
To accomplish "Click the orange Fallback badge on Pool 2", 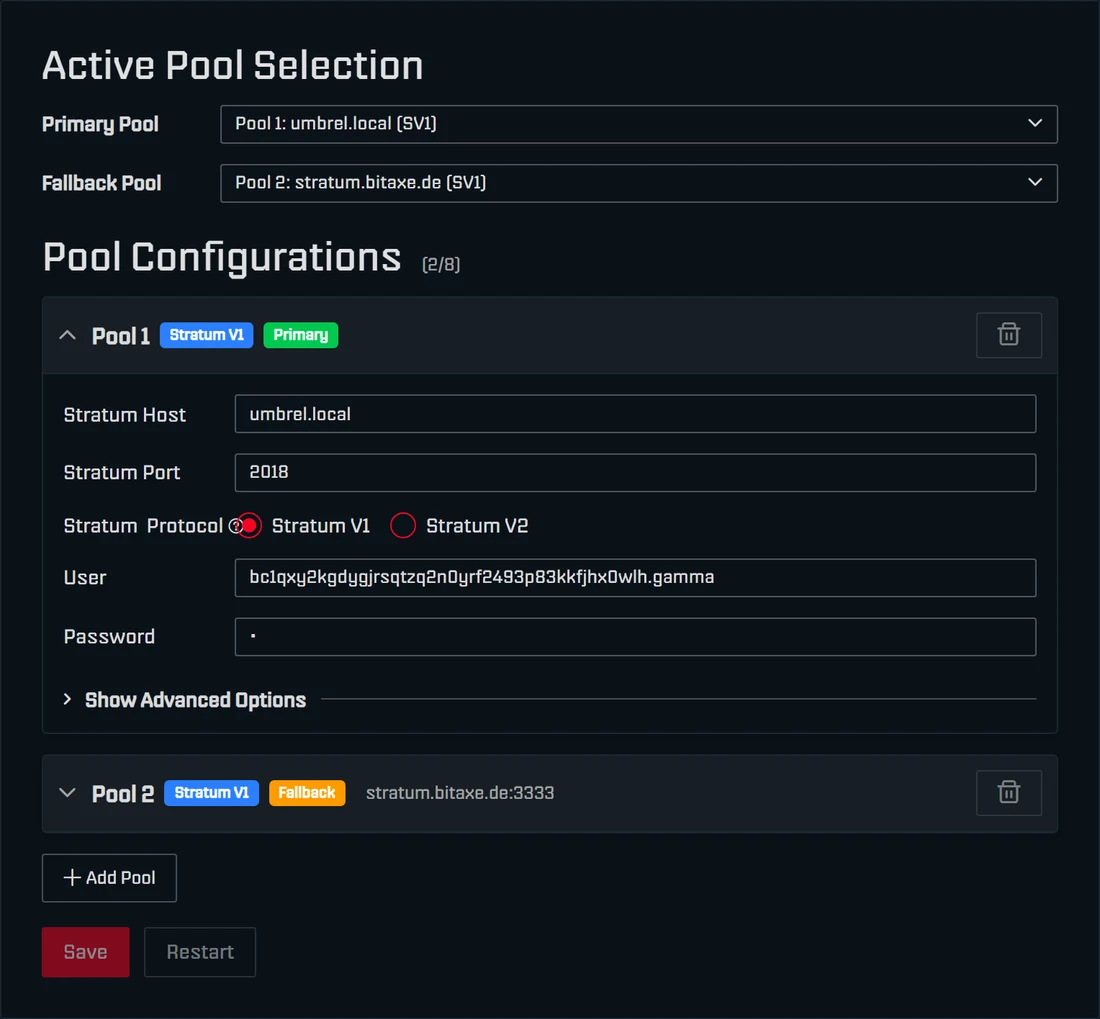I will pyautogui.click(x=307, y=793).
